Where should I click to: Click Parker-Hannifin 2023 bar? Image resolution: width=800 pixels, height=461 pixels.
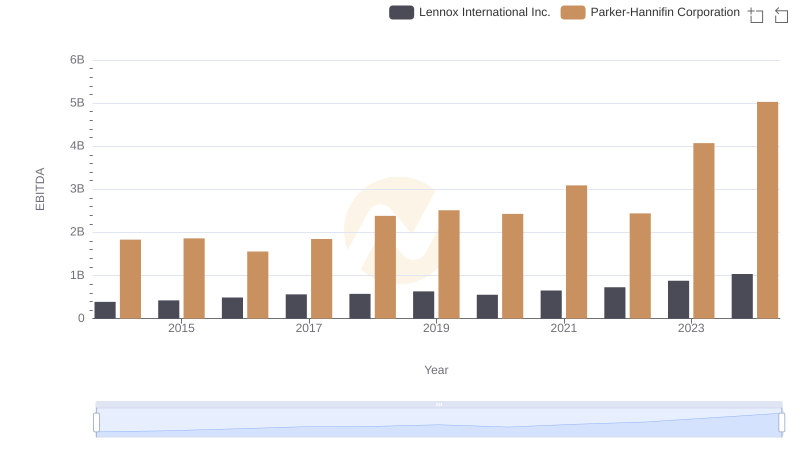(704, 230)
